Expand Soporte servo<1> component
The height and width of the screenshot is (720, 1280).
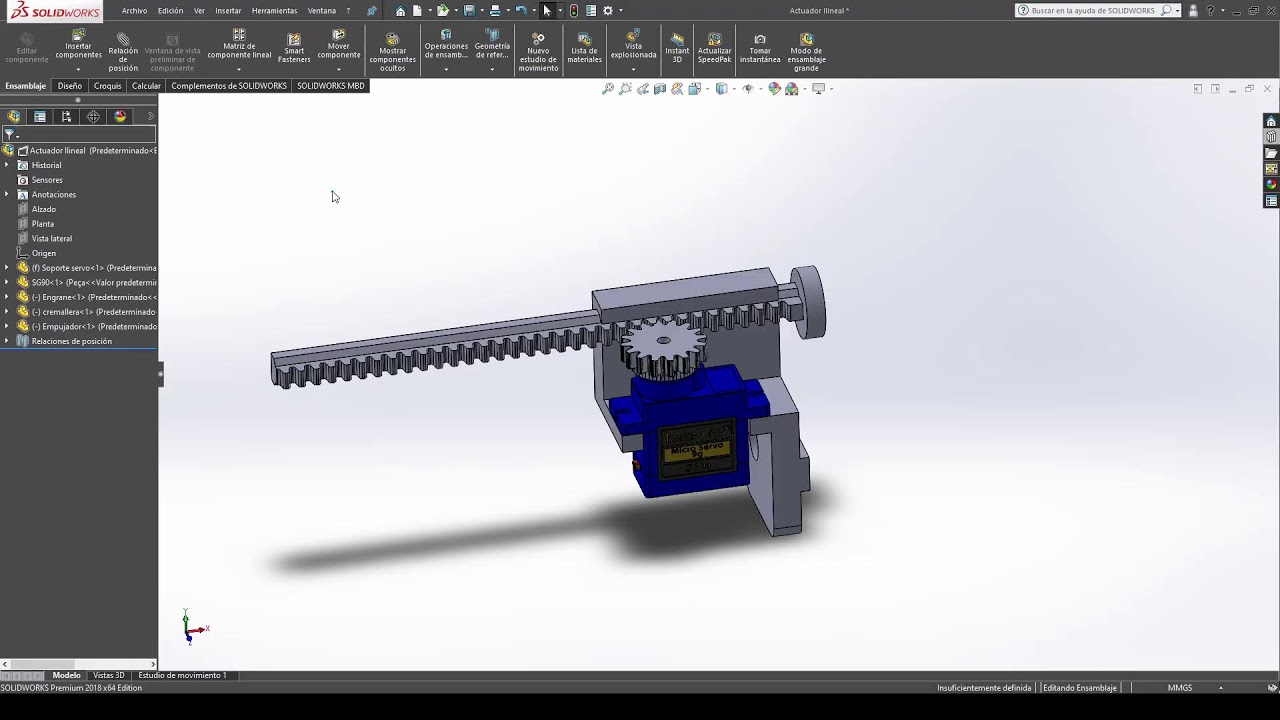(7, 268)
